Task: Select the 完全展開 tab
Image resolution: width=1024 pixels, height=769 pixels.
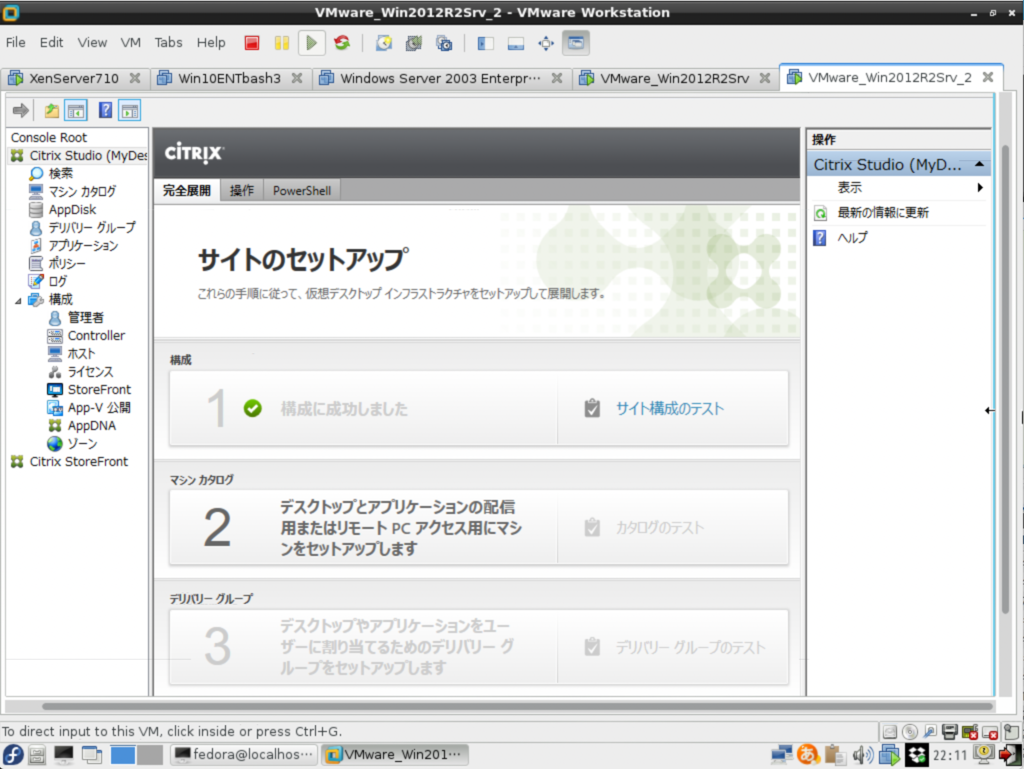Action: click(187, 191)
